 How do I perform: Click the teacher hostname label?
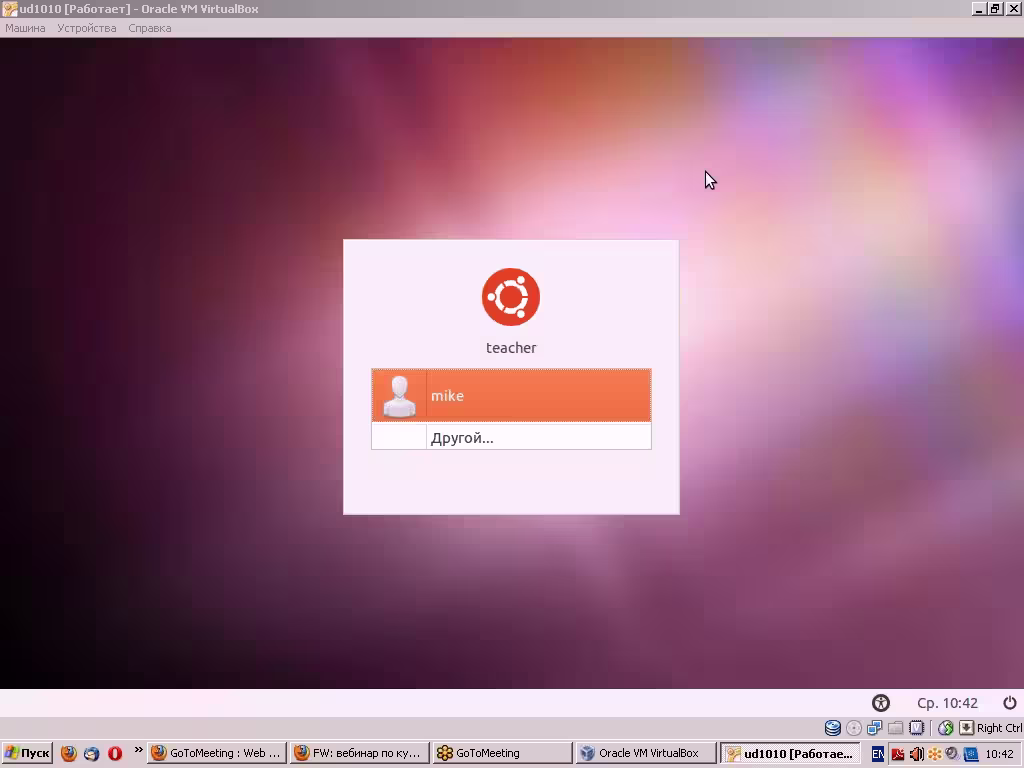point(511,347)
